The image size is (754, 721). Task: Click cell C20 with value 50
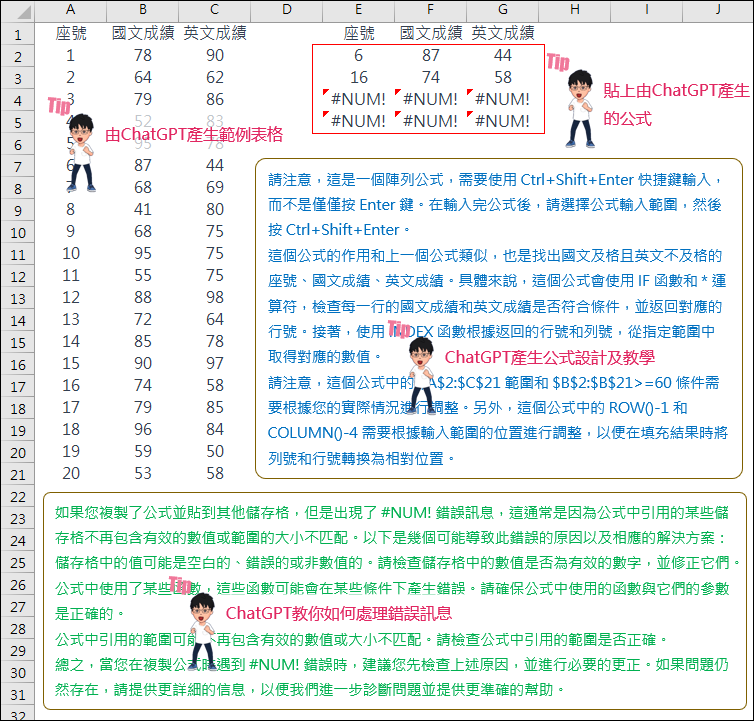pyautogui.click(x=215, y=451)
